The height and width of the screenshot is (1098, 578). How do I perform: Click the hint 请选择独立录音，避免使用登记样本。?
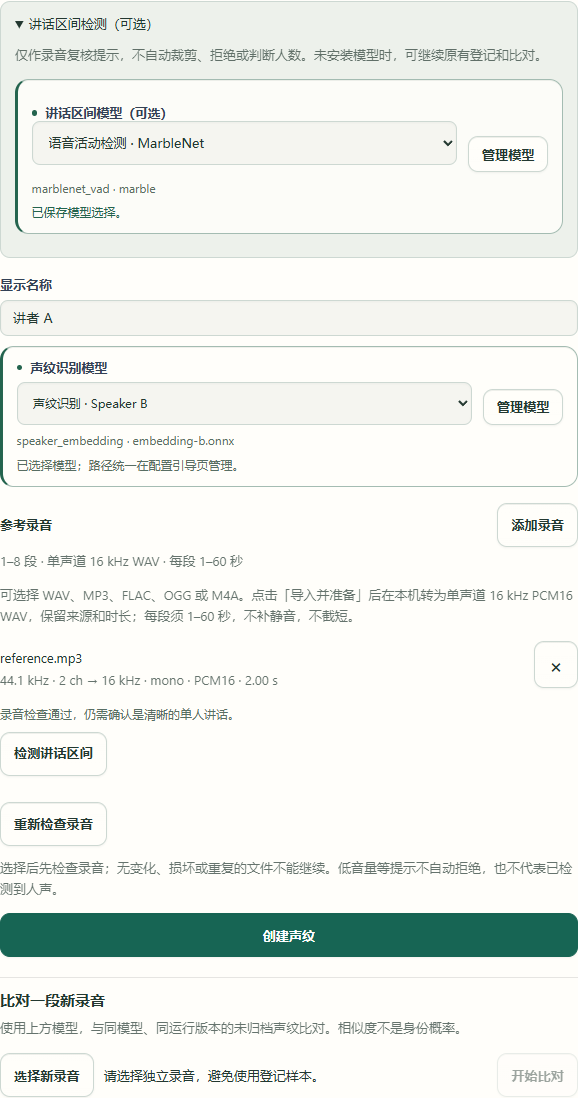pyautogui.click(x=214, y=1075)
